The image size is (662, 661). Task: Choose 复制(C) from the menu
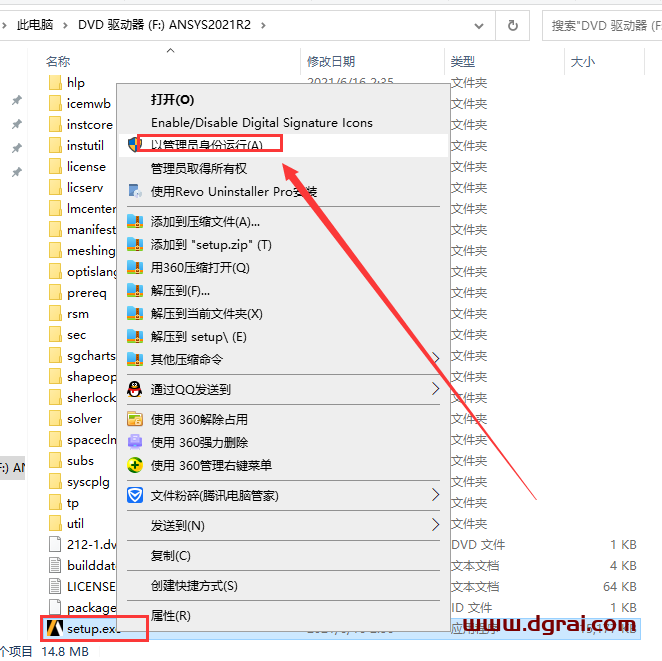tap(171, 555)
